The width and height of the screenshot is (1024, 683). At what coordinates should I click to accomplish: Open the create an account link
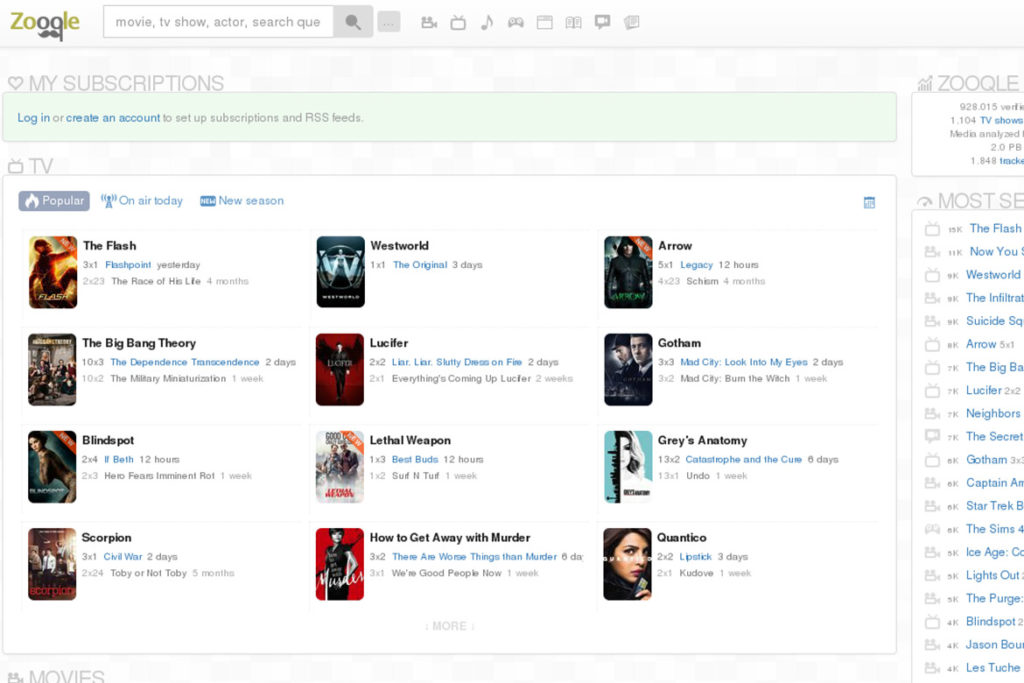pos(113,118)
